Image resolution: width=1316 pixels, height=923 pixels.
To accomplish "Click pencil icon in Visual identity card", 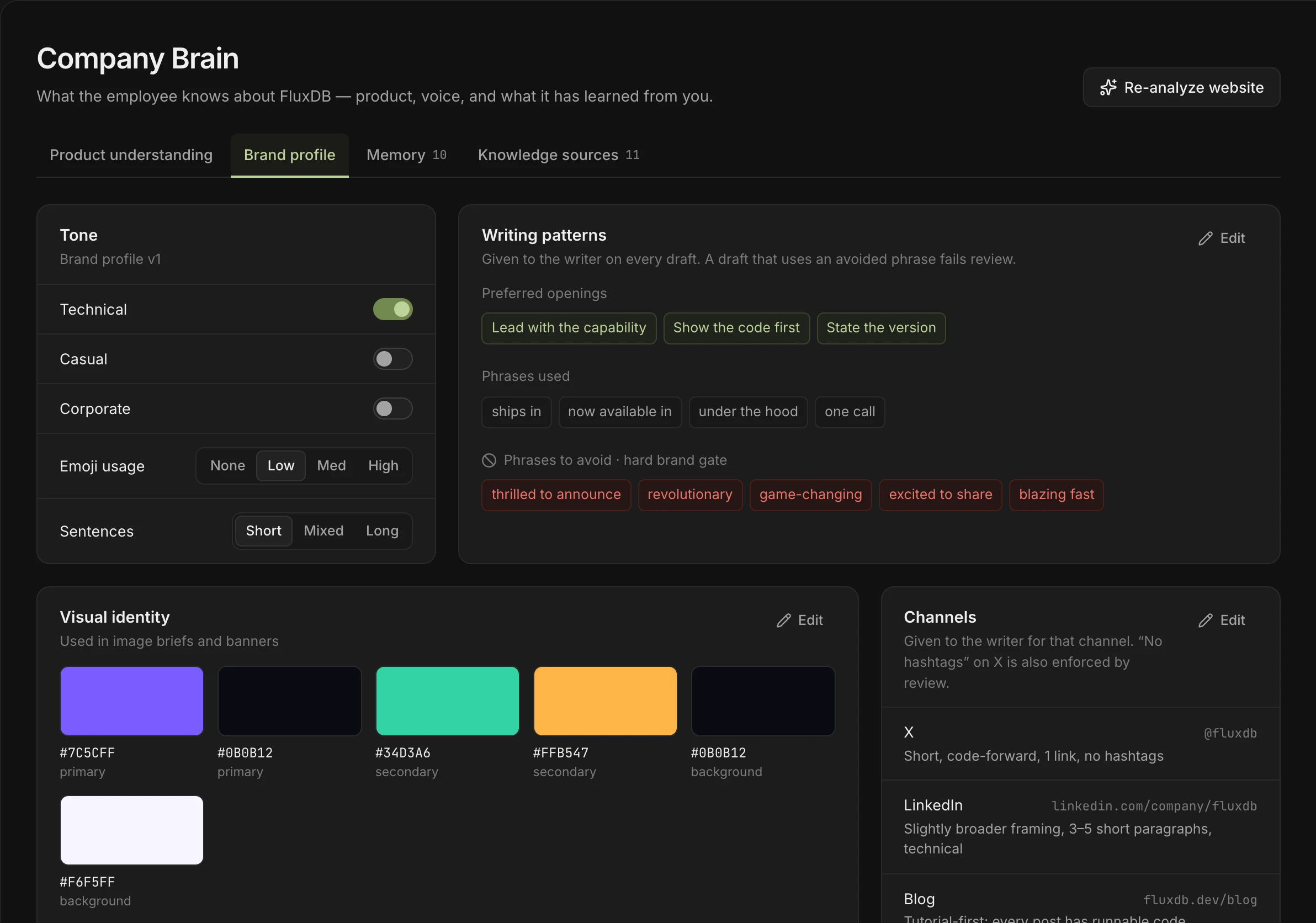I will click(x=783, y=620).
